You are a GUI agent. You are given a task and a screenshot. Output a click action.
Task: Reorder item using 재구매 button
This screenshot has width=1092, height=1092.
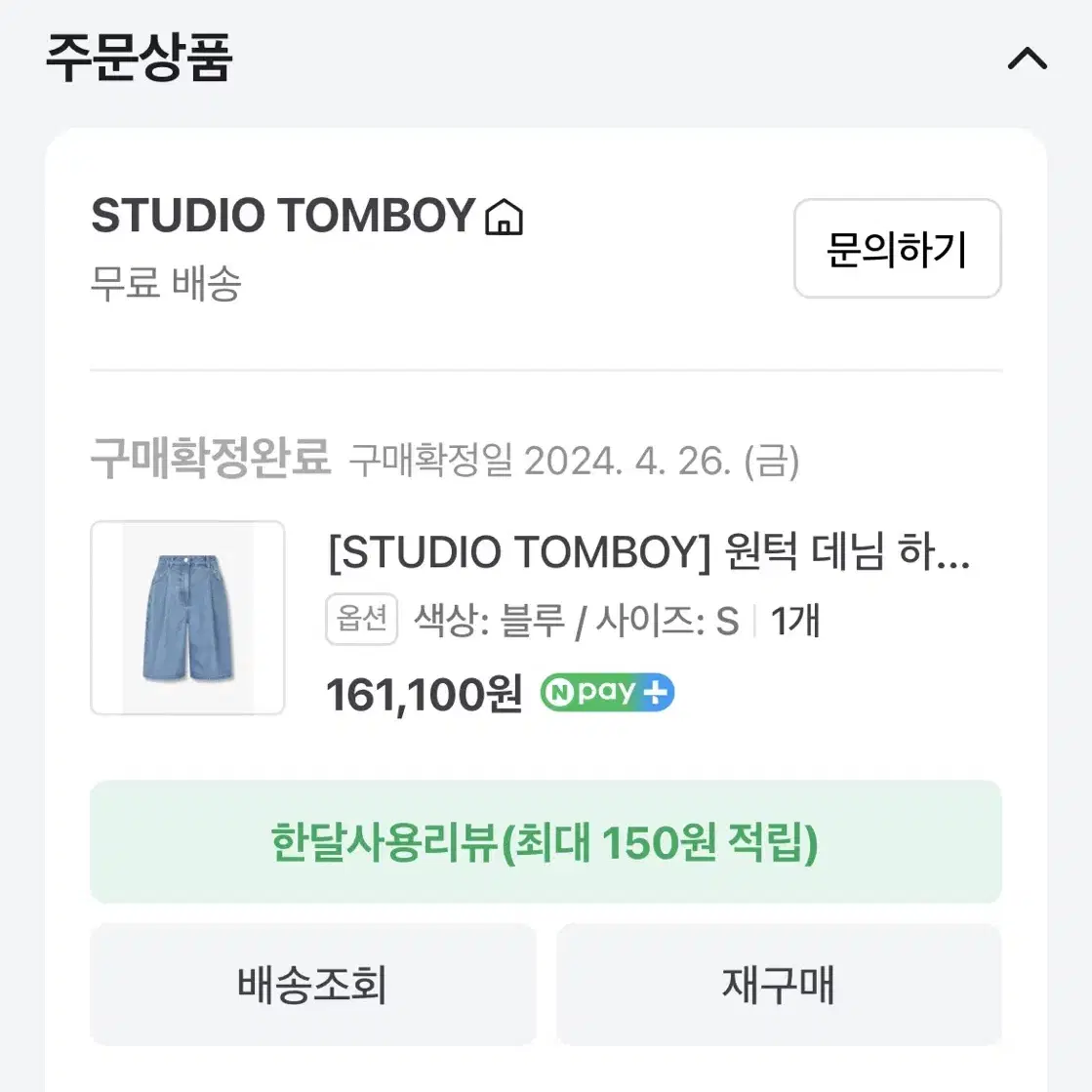779,984
